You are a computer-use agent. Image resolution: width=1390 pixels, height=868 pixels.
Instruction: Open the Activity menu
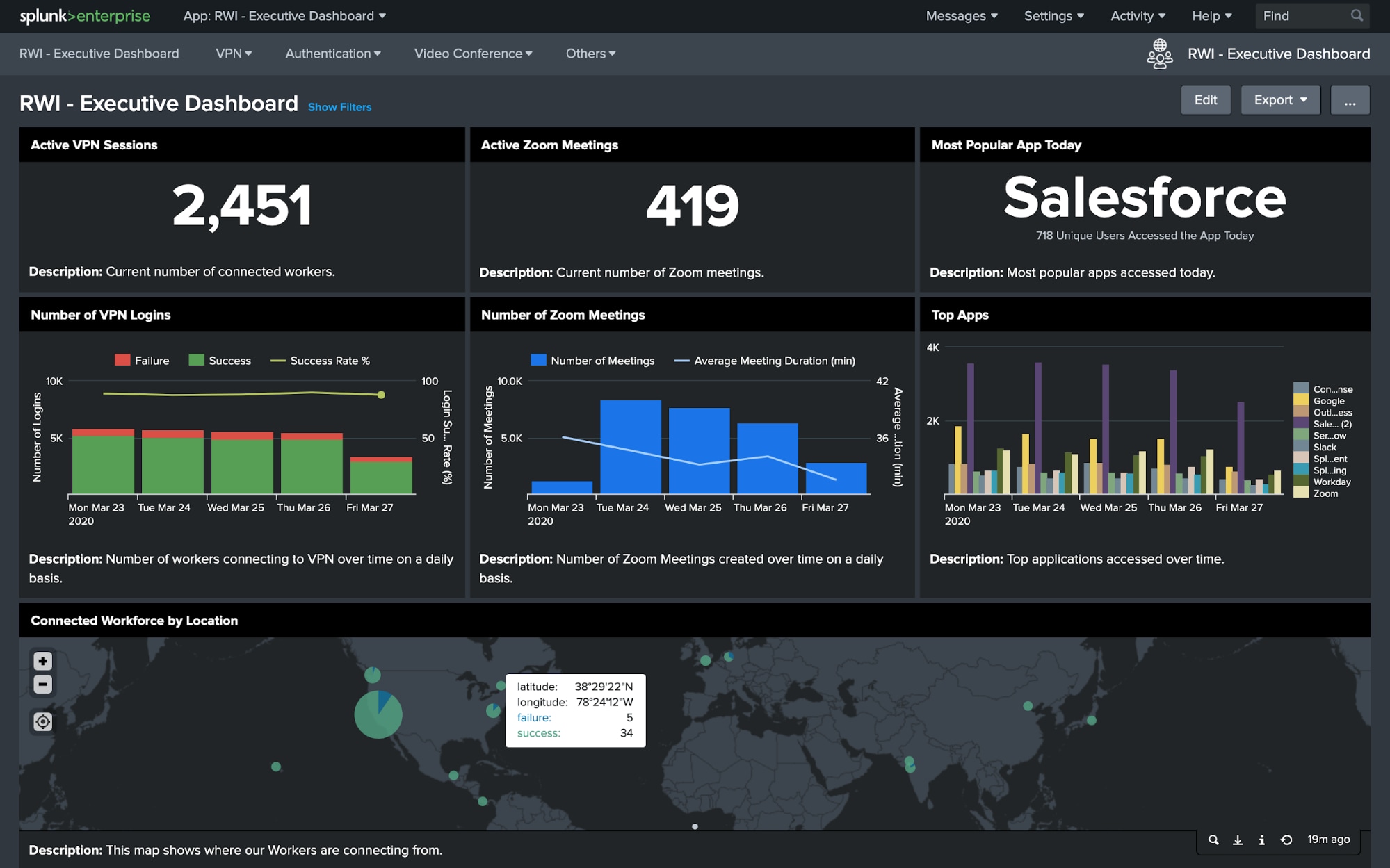click(1135, 15)
